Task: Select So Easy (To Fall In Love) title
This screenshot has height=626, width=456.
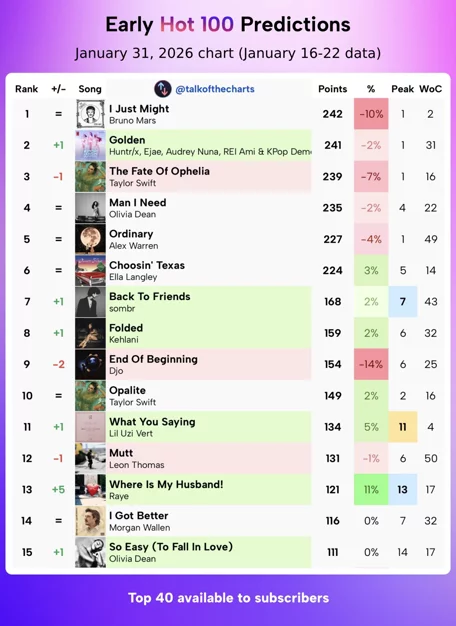Action: click(171, 547)
